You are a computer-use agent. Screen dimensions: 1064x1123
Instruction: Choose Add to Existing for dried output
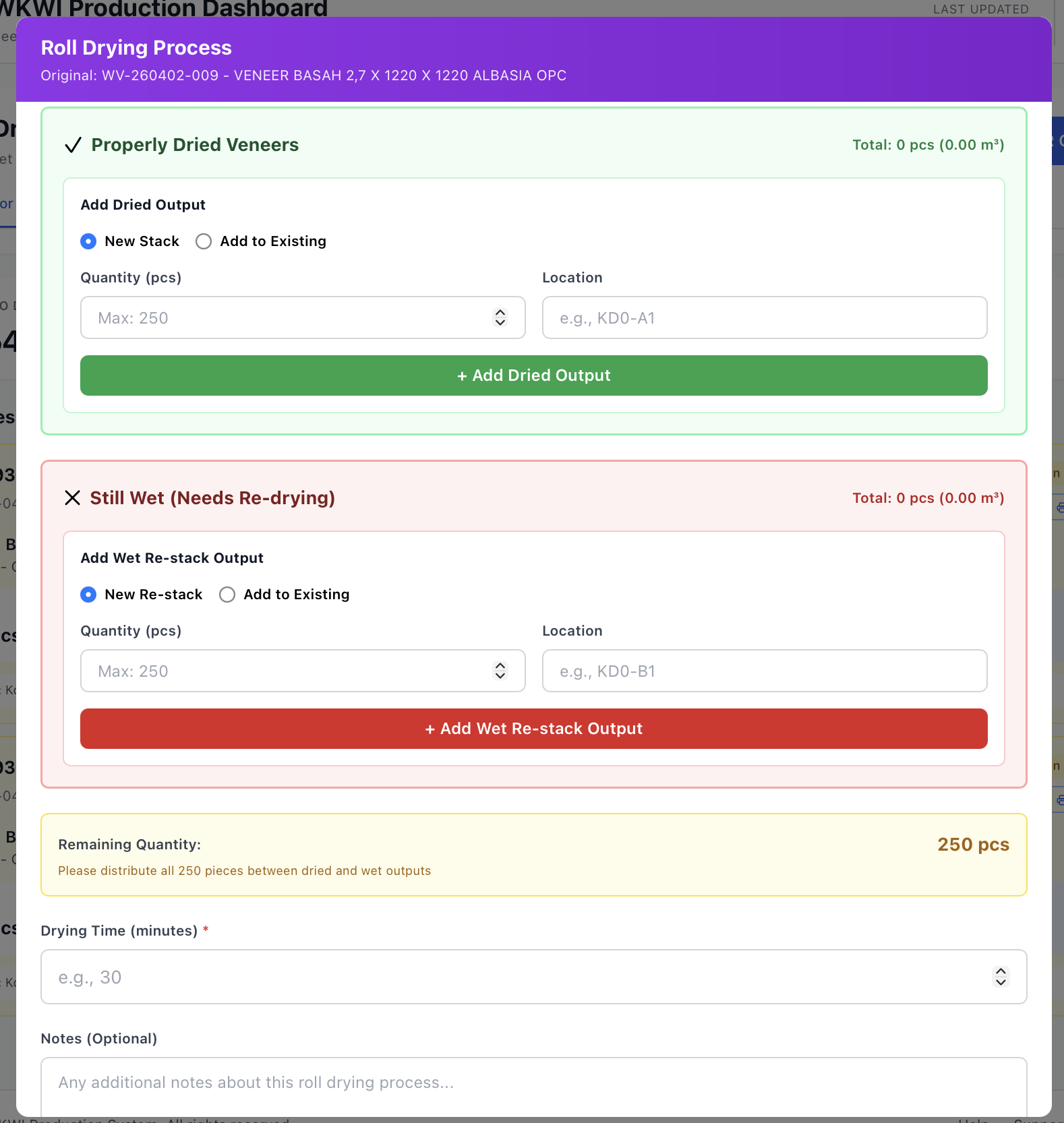pyautogui.click(x=204, y=241)
